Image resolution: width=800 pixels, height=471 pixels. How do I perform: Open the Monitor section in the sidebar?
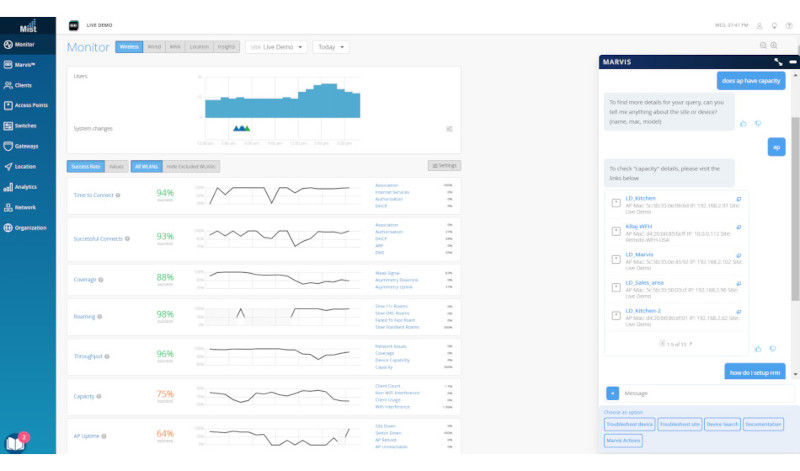click(x=25, y=45)
